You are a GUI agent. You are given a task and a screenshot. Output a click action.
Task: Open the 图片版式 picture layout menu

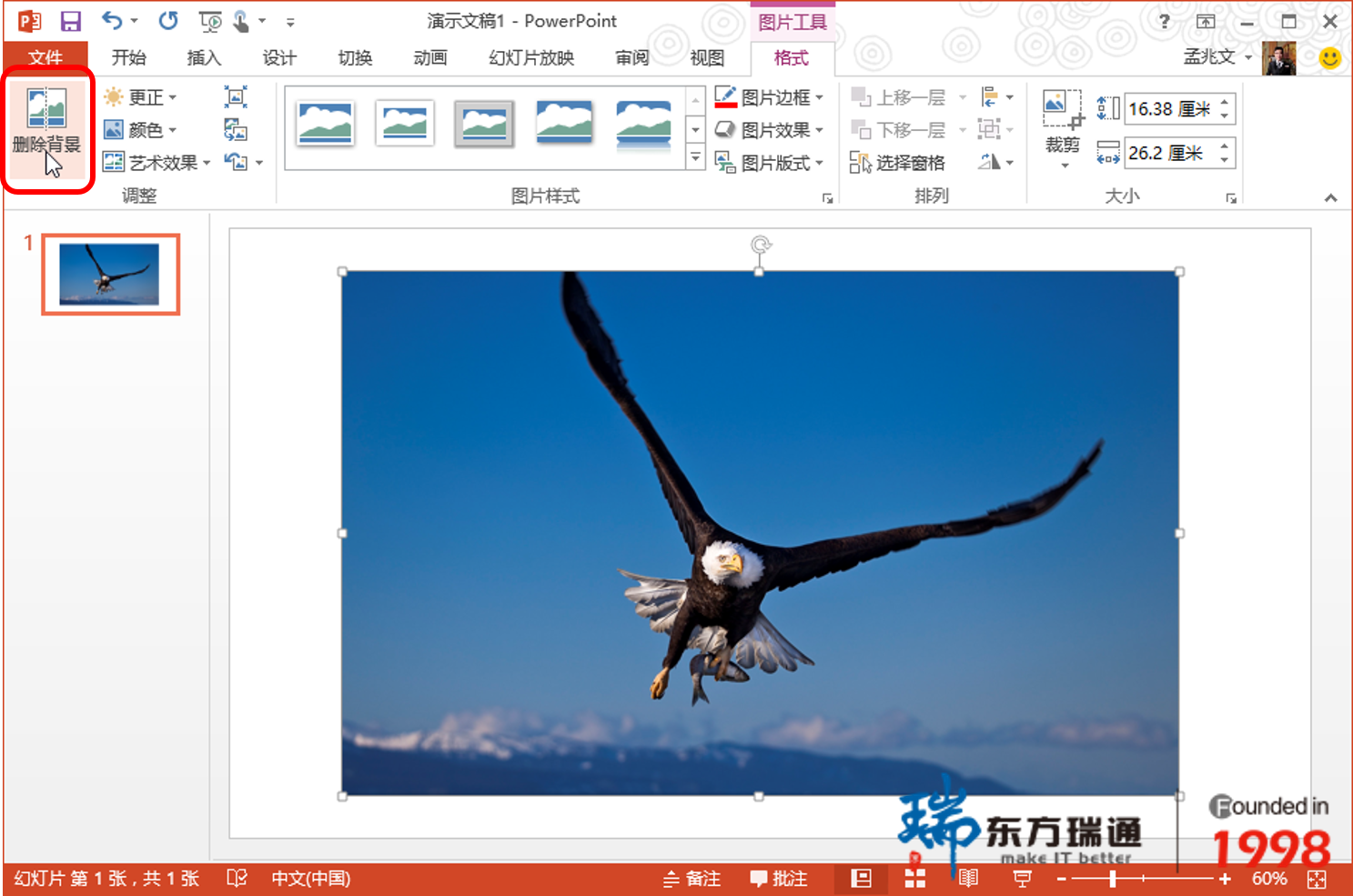[769, 162]
